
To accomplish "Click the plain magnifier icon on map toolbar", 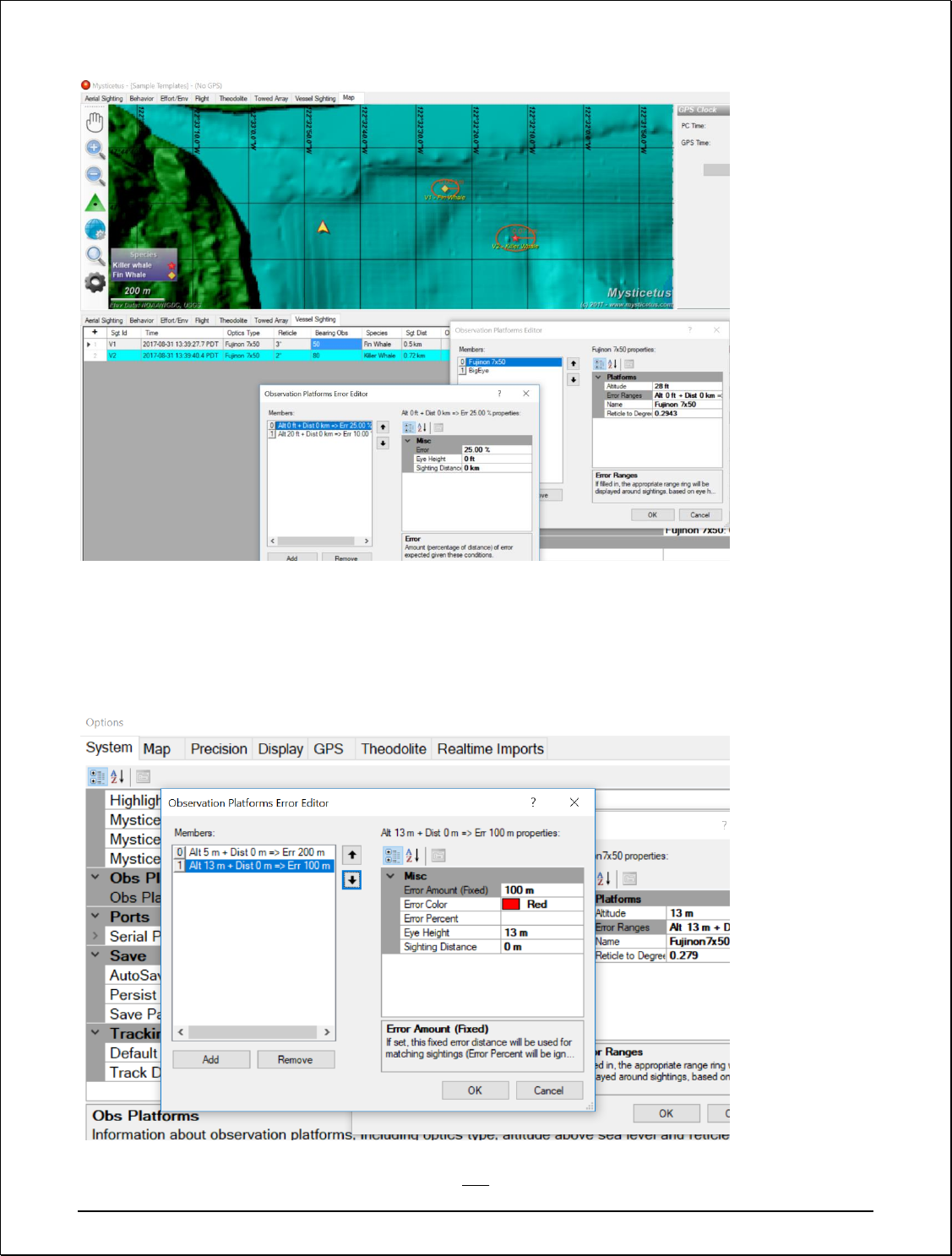I will (x=95, y=255).
